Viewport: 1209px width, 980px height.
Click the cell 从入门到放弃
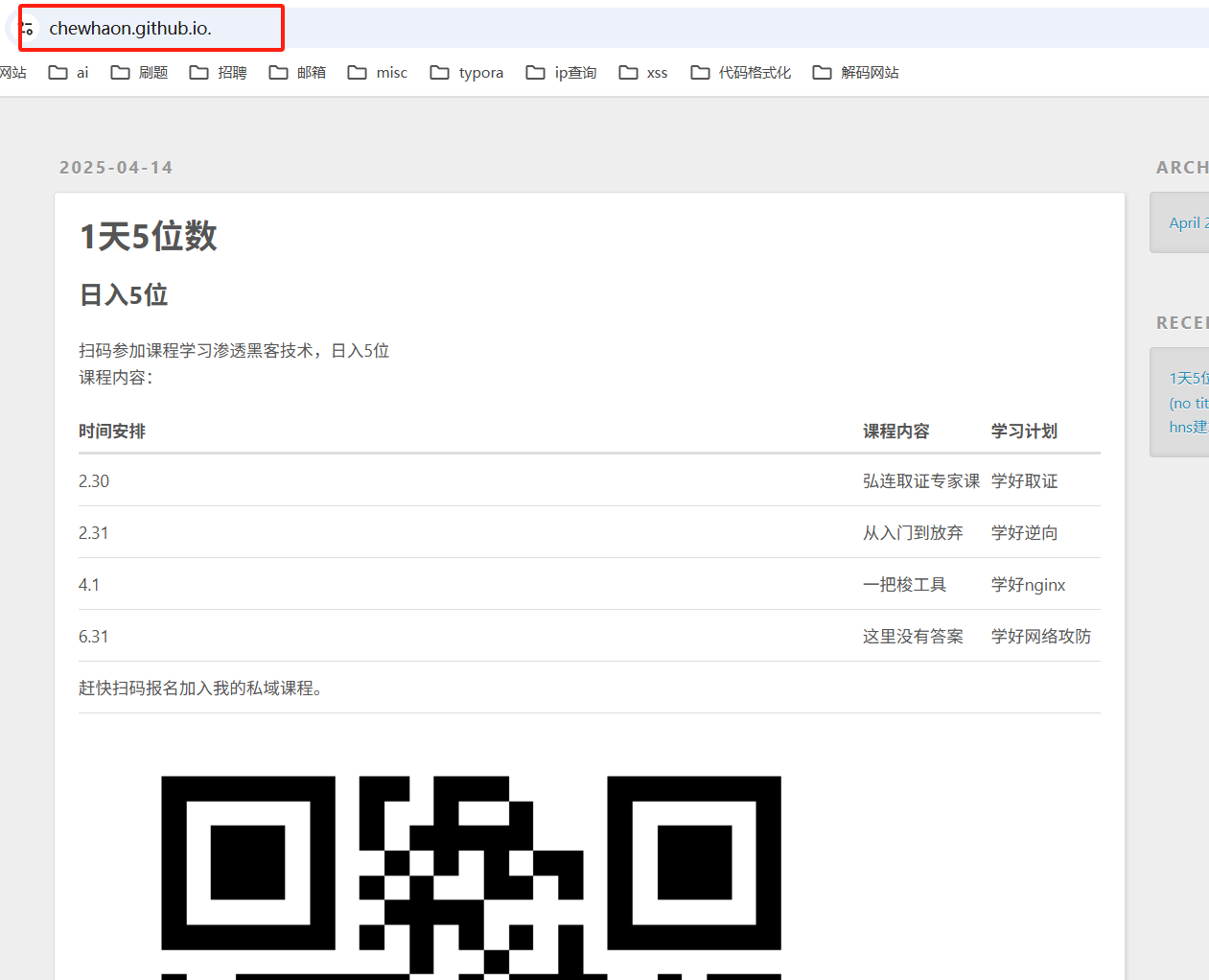913,533
